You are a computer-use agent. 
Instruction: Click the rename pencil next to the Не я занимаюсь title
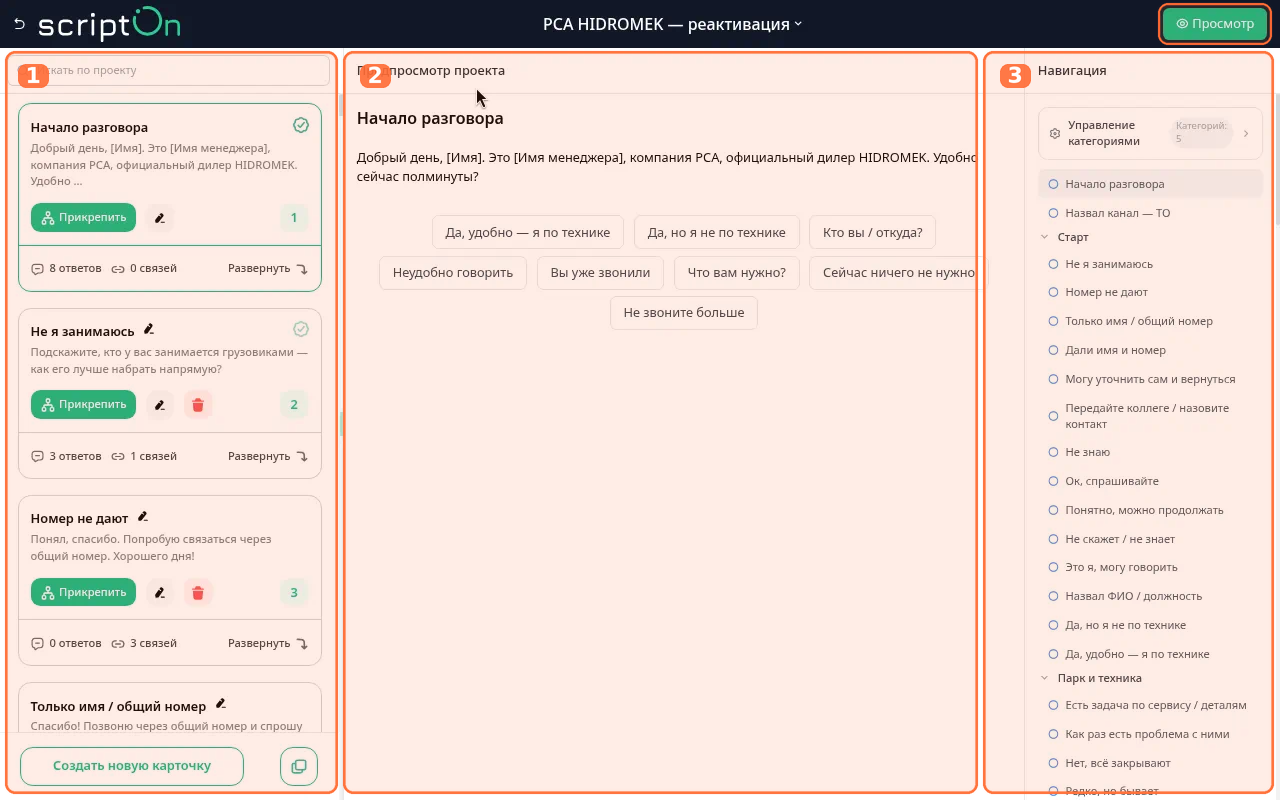[149, 329]
